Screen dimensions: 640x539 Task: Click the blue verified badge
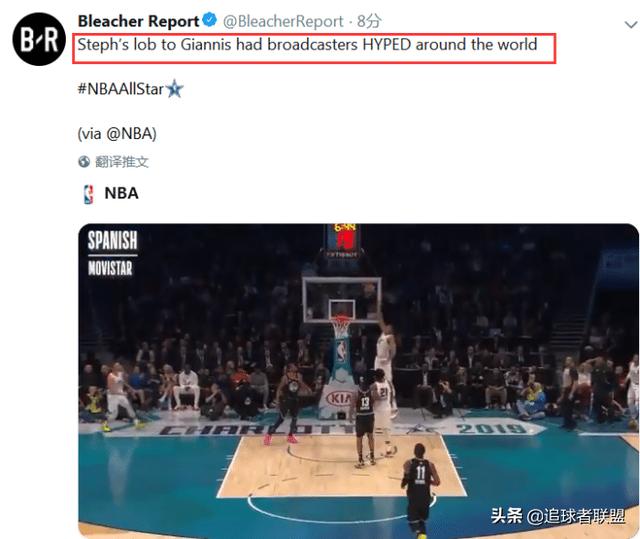click(210, 20)
